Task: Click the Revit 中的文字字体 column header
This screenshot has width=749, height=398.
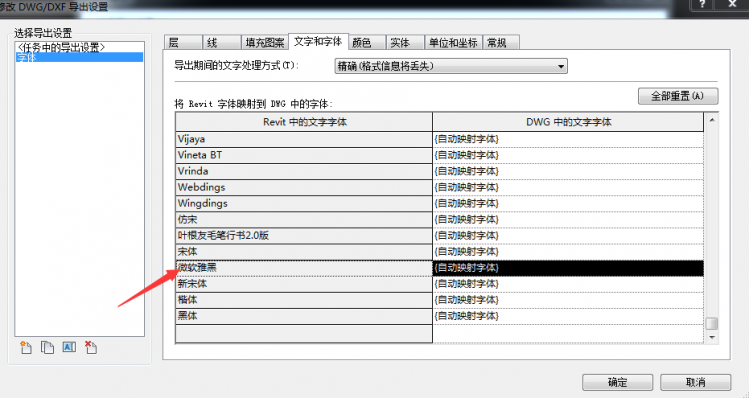Action: tap(304, 122)
